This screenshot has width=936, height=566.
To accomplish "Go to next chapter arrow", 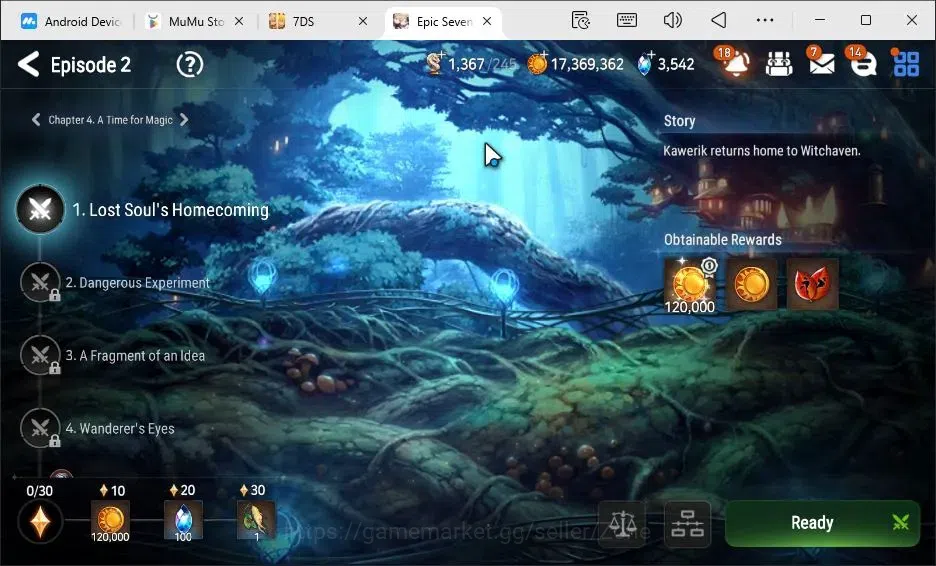I will coord(184,119).
